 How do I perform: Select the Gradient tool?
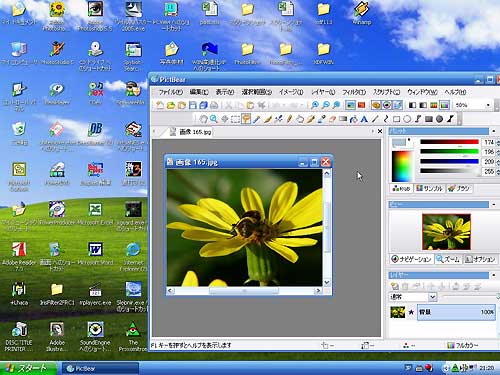pos(343,119)
